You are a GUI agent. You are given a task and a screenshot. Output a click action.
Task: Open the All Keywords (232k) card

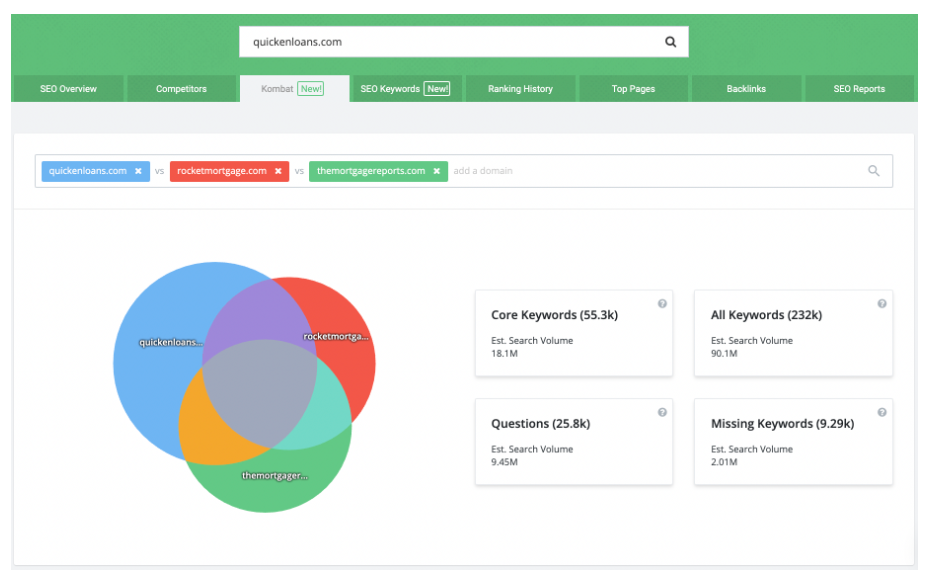coord(793,333)
